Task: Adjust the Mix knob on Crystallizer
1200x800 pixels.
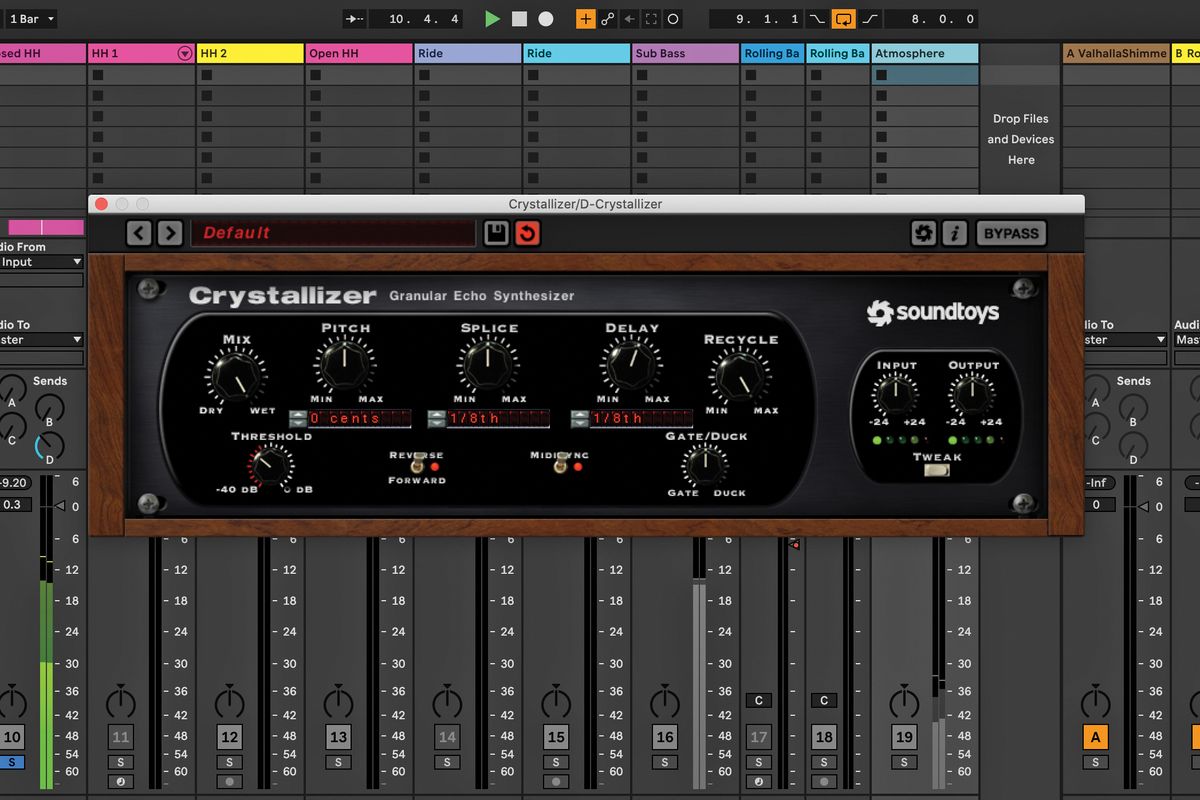Action: [235, 375]
